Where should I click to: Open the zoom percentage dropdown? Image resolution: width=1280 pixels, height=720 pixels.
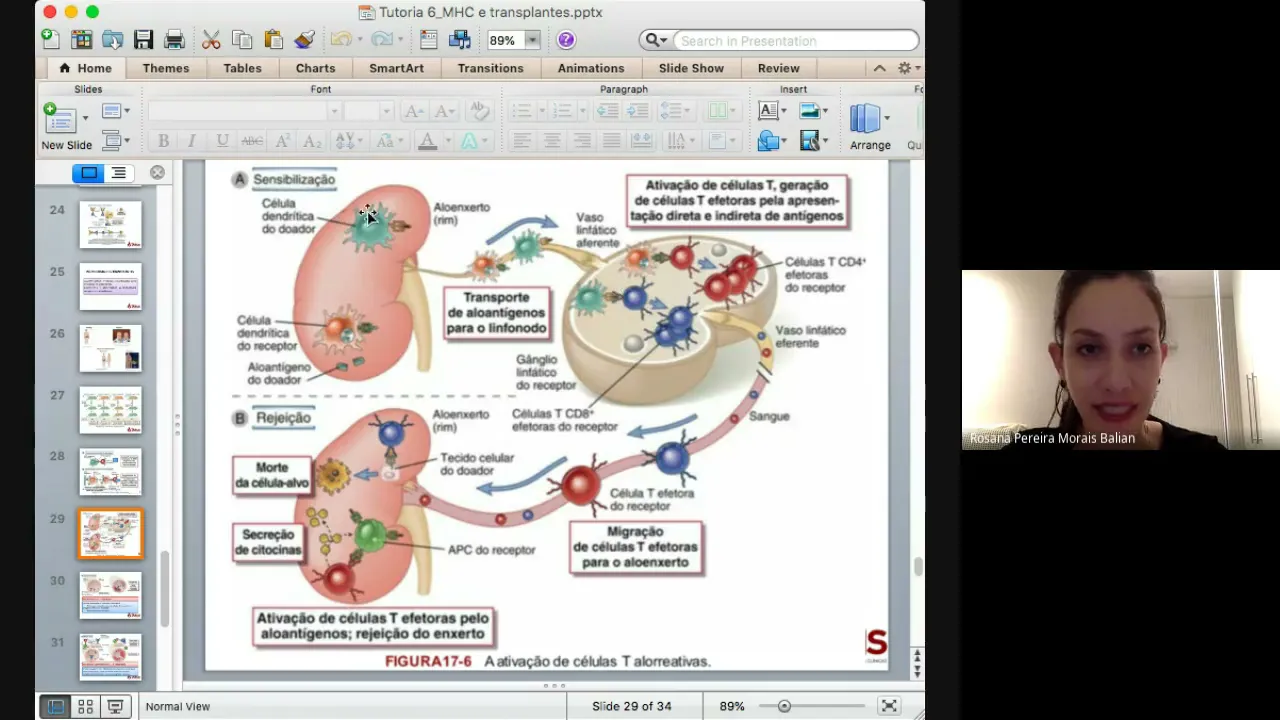click(533, 40)
